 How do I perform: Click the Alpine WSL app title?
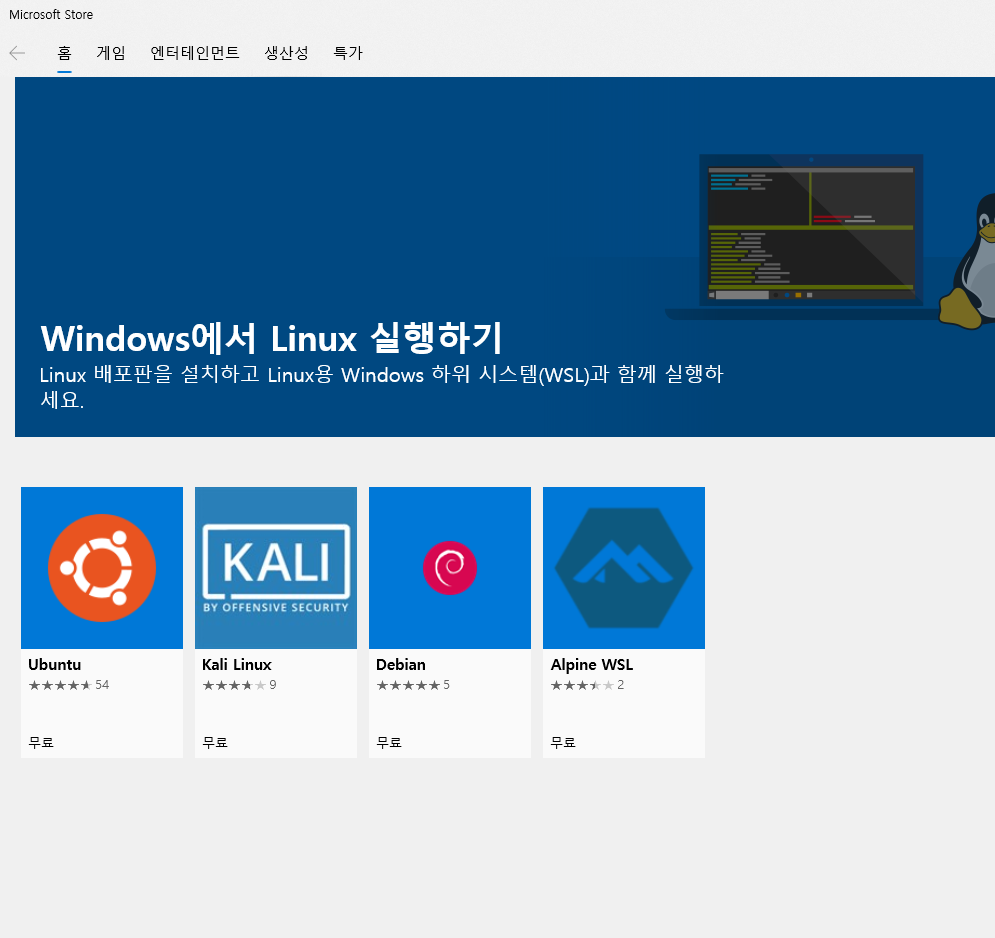591,665
